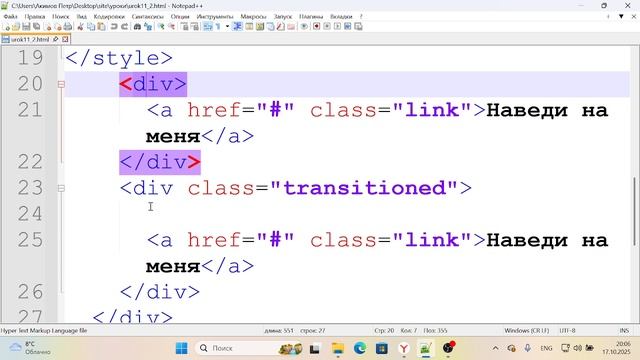Start recording a macro
Screen dimensions: 640x360
316,27
